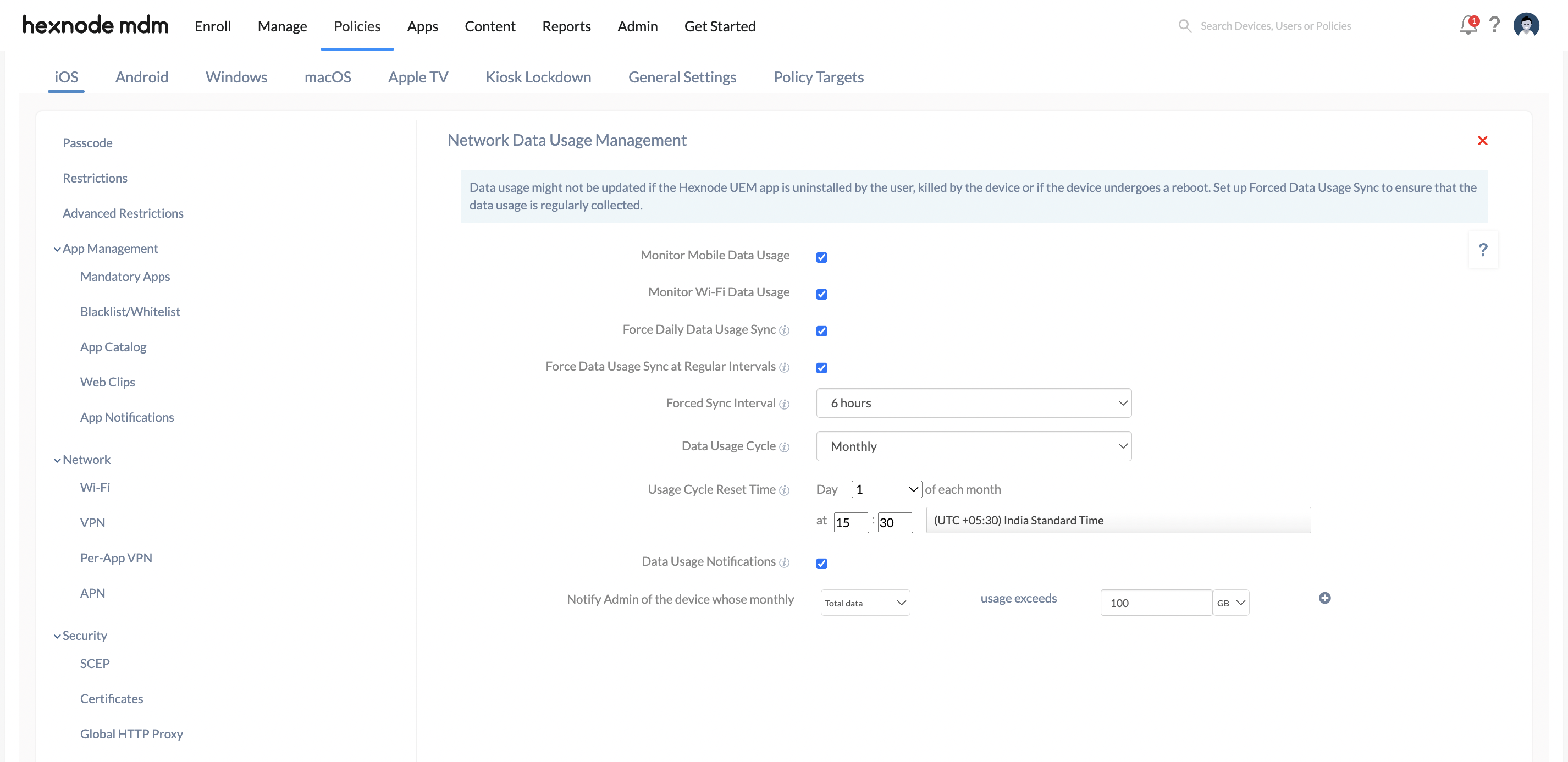
Task: Select reset Day number dropdown
Action: [x=886, y=489]
